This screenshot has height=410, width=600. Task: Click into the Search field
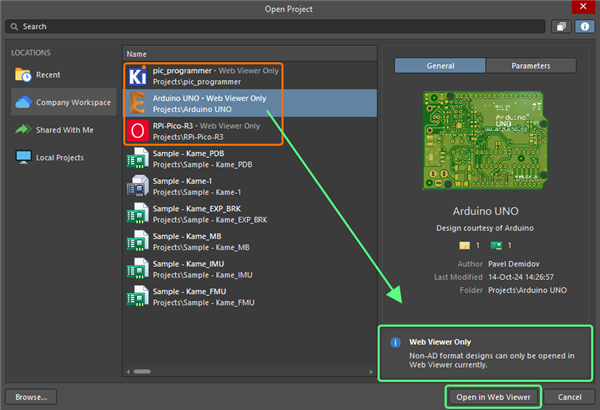click(280, 26)
